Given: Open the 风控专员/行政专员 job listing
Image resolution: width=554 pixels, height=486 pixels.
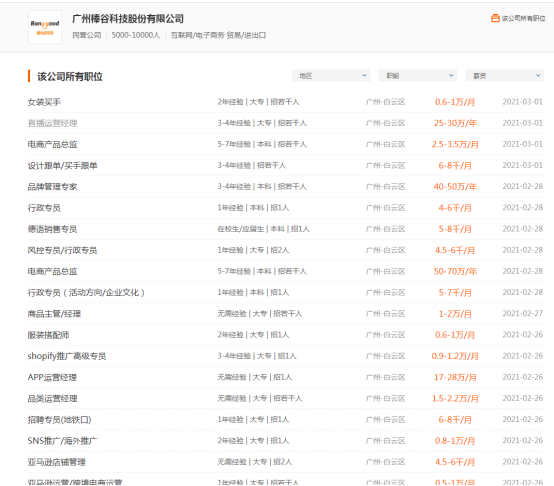Looking at the screenshot, I should [x=63, y=250].
